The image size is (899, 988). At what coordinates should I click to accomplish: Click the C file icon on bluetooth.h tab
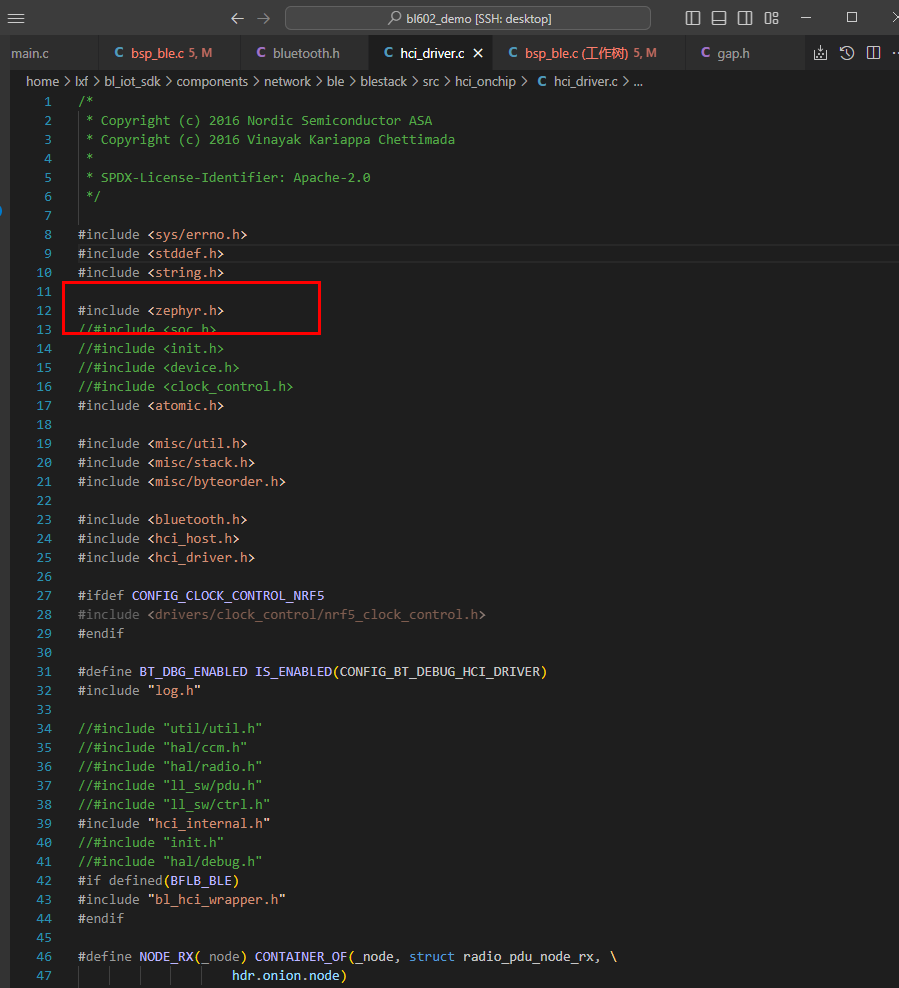click(x=261, y=53)
